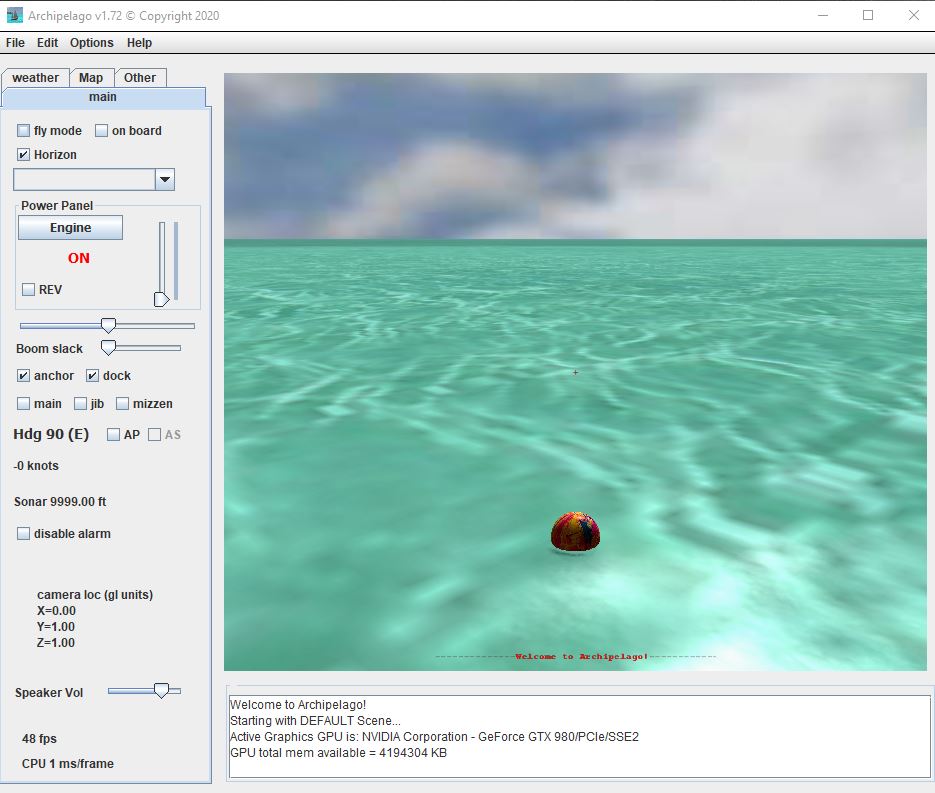Open the dropdown arrow below Horizon
Screen dimensions: 935x793
(165, 180)
